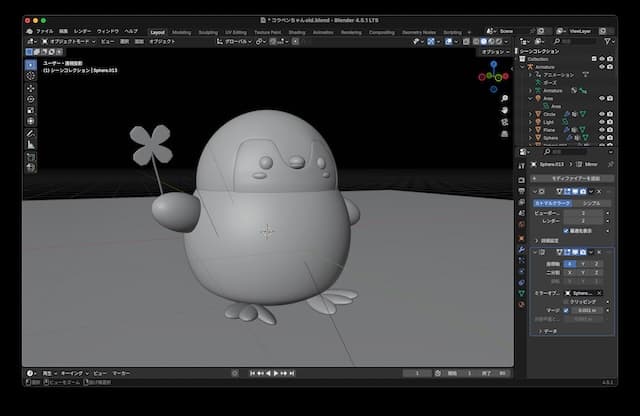Play the animation in the timeline
The width and height of the screenshot is (640, 416).
click(276, 373)
